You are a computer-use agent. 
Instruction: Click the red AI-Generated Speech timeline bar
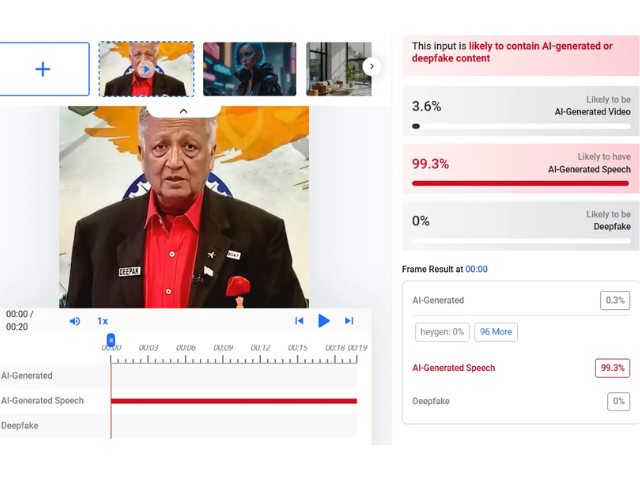coord(234,401)
